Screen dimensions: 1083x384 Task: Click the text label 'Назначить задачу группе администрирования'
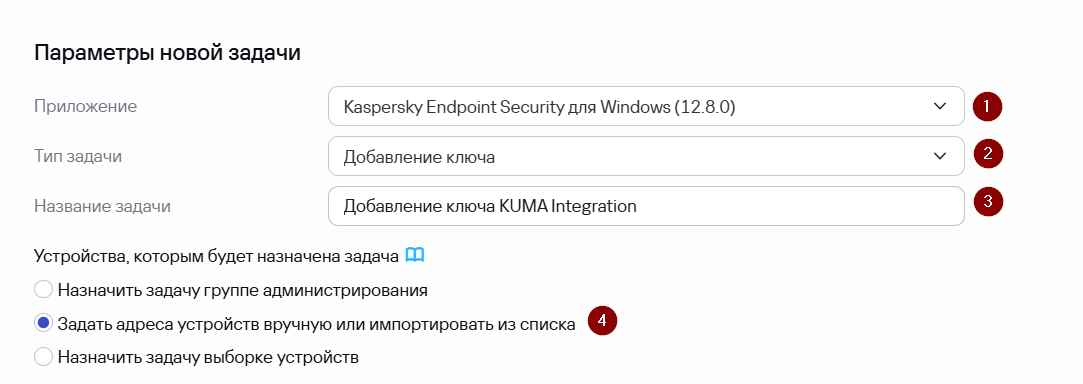pos(242,290)
